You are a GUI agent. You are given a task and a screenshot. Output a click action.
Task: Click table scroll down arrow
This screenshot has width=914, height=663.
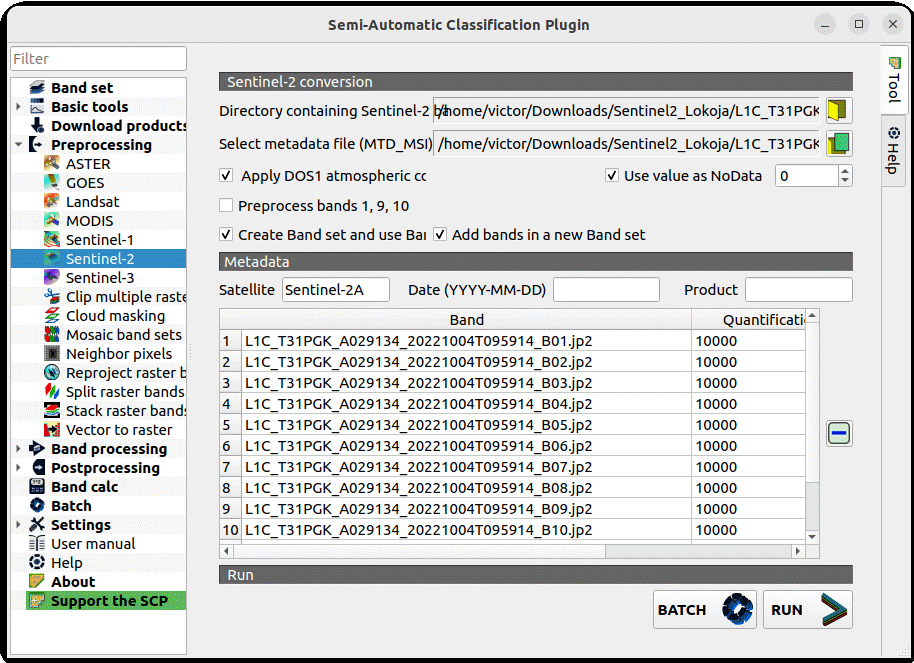point(812,536)
